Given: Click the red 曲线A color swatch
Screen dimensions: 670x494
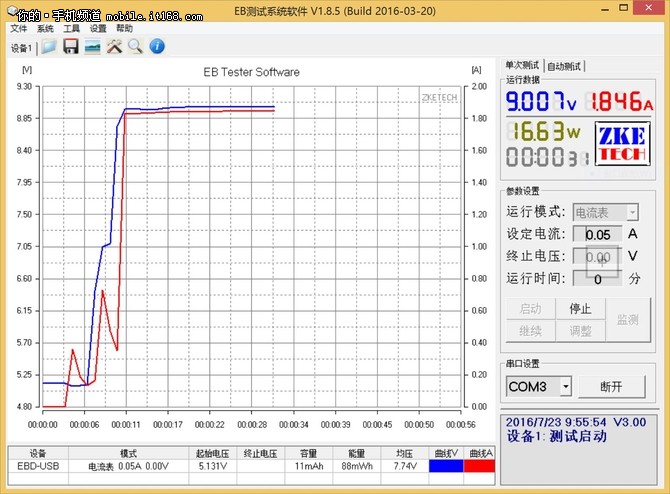Looking at the screenshot, I should 480,466.
